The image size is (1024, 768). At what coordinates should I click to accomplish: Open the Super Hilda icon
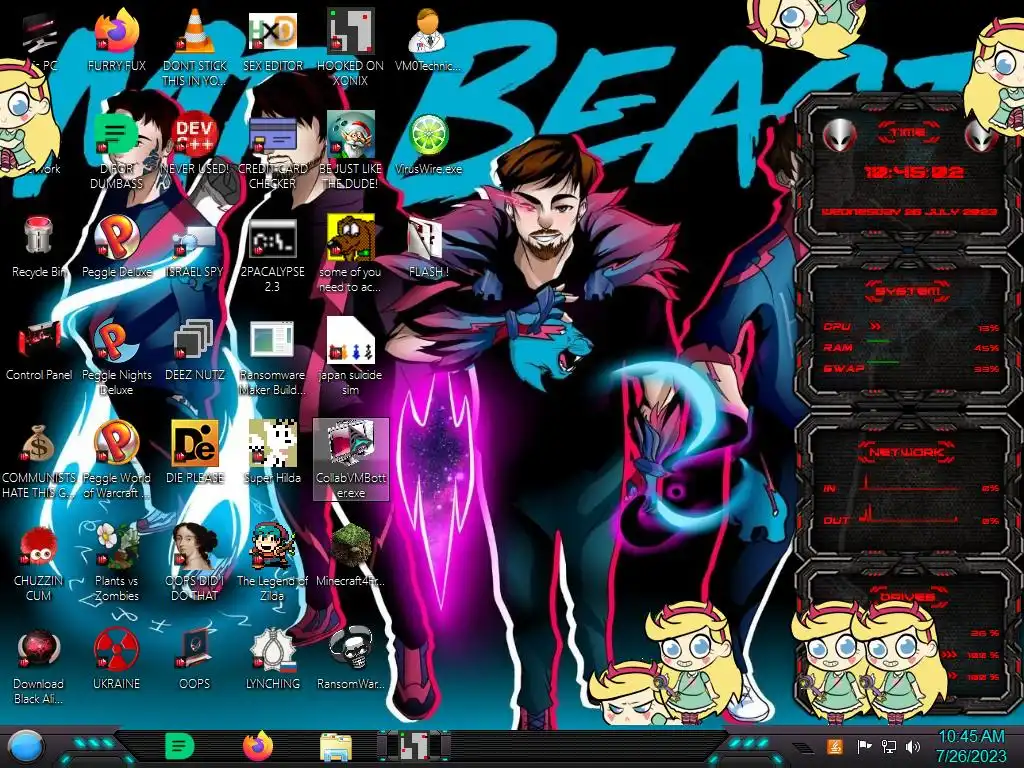(x=272, y=453)
